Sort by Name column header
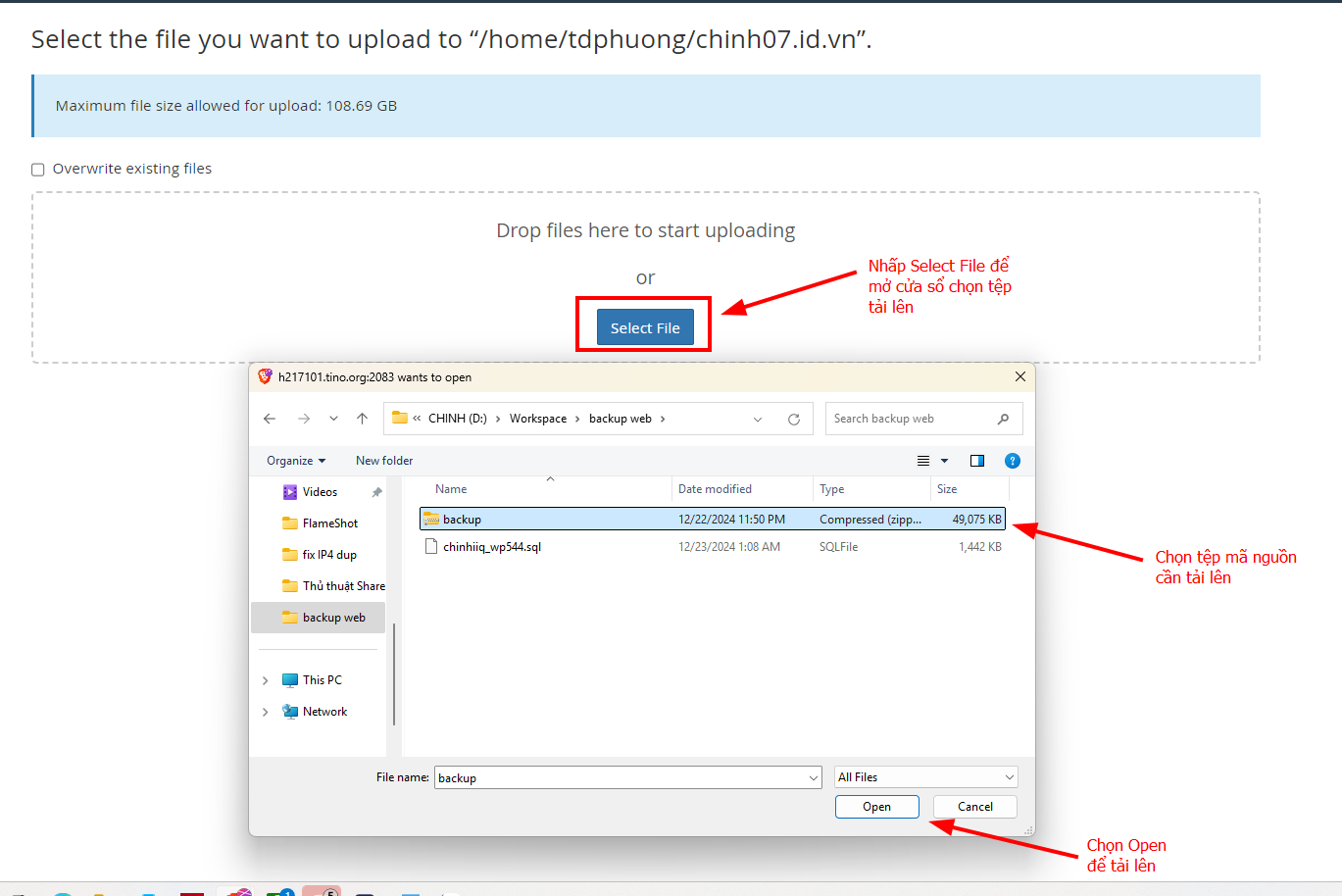The width and height of the screenshot is (1342, 896). pos(451,489)
